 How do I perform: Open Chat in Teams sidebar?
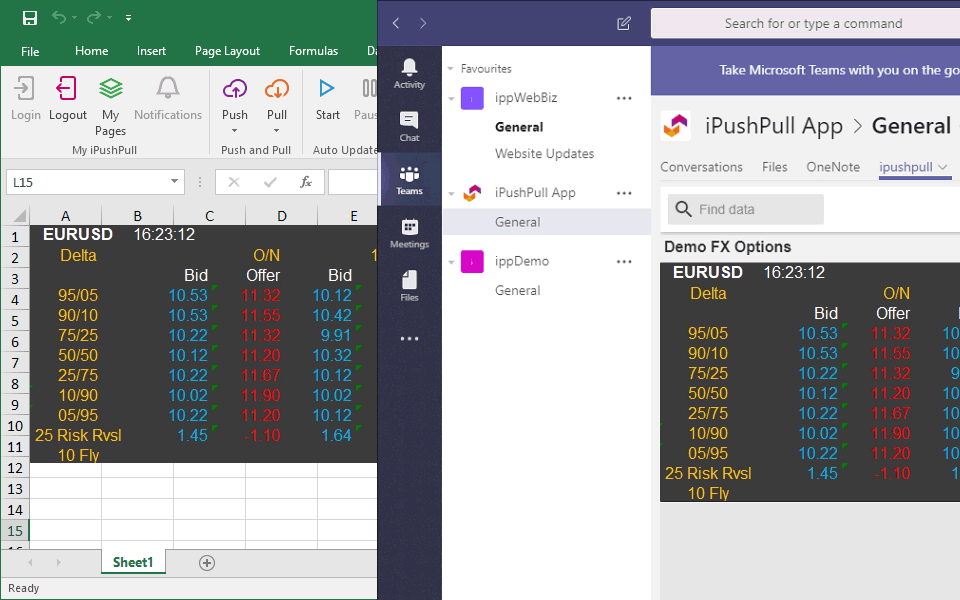[x=409, y=126]
